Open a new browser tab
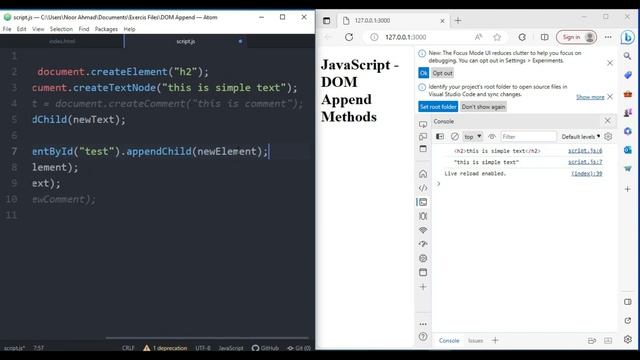Viewport: 640px width, 360px height. 458,20
